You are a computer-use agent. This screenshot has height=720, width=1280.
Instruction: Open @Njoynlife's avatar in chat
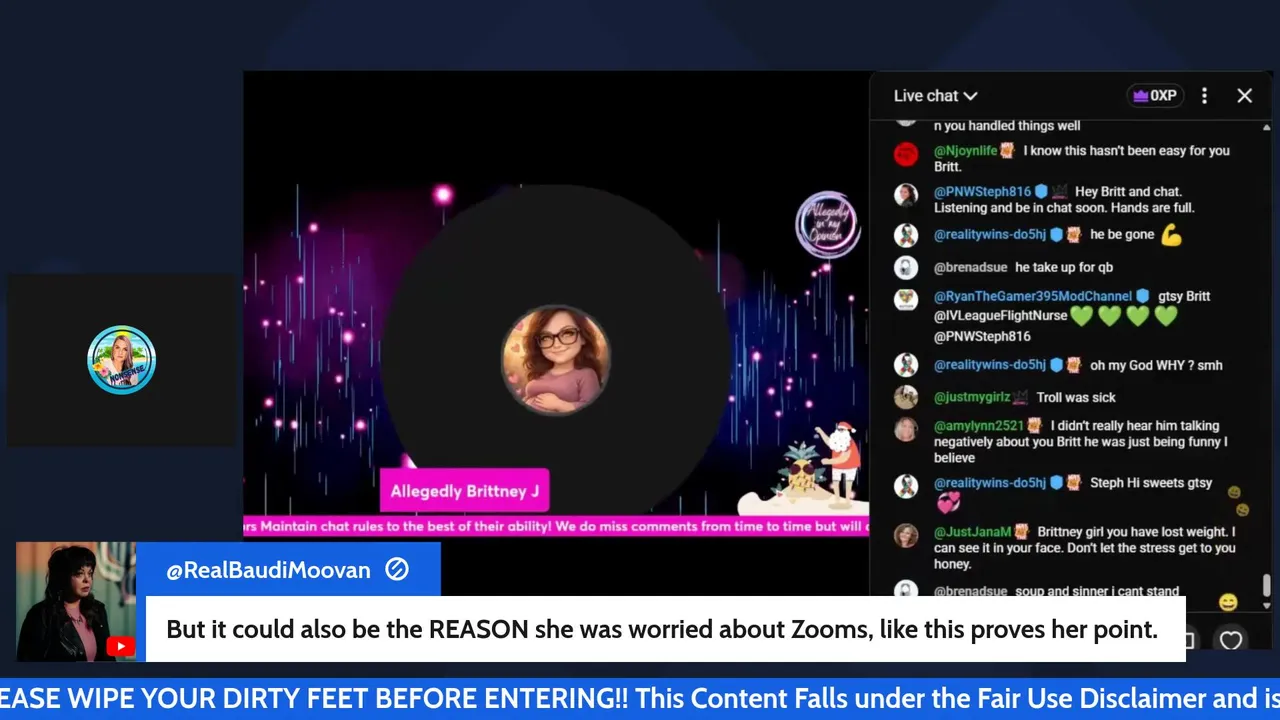click(x=906, y=154)
